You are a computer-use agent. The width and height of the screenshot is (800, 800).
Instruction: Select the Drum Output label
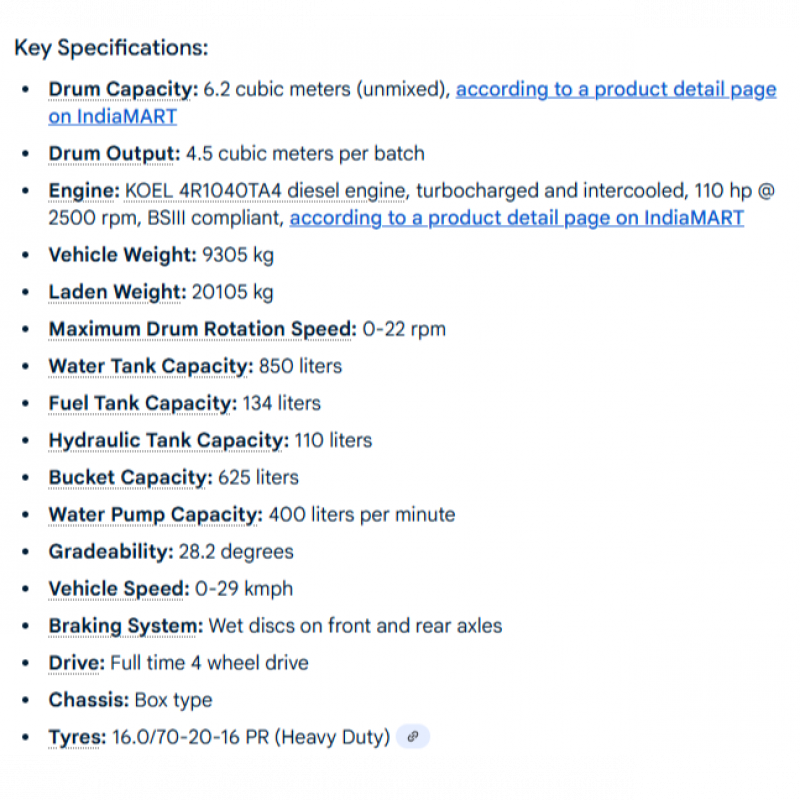[x=114, y=154]
